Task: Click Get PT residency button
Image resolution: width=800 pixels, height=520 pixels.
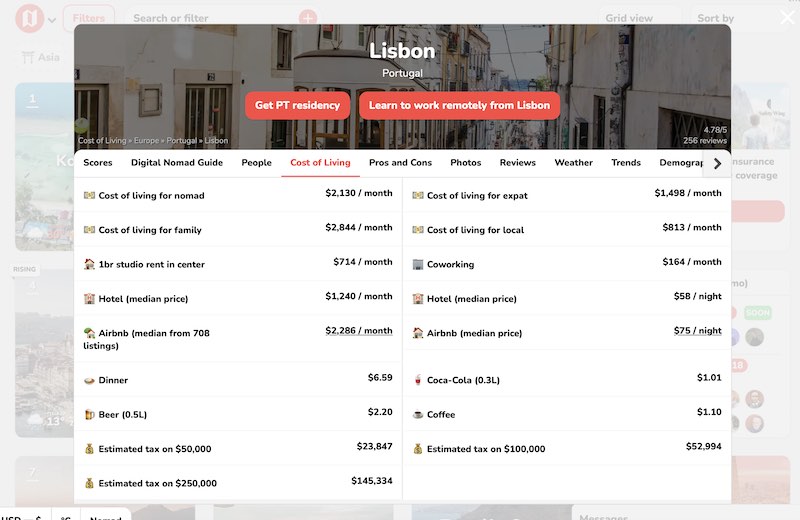Action: (x=297, y=105)
